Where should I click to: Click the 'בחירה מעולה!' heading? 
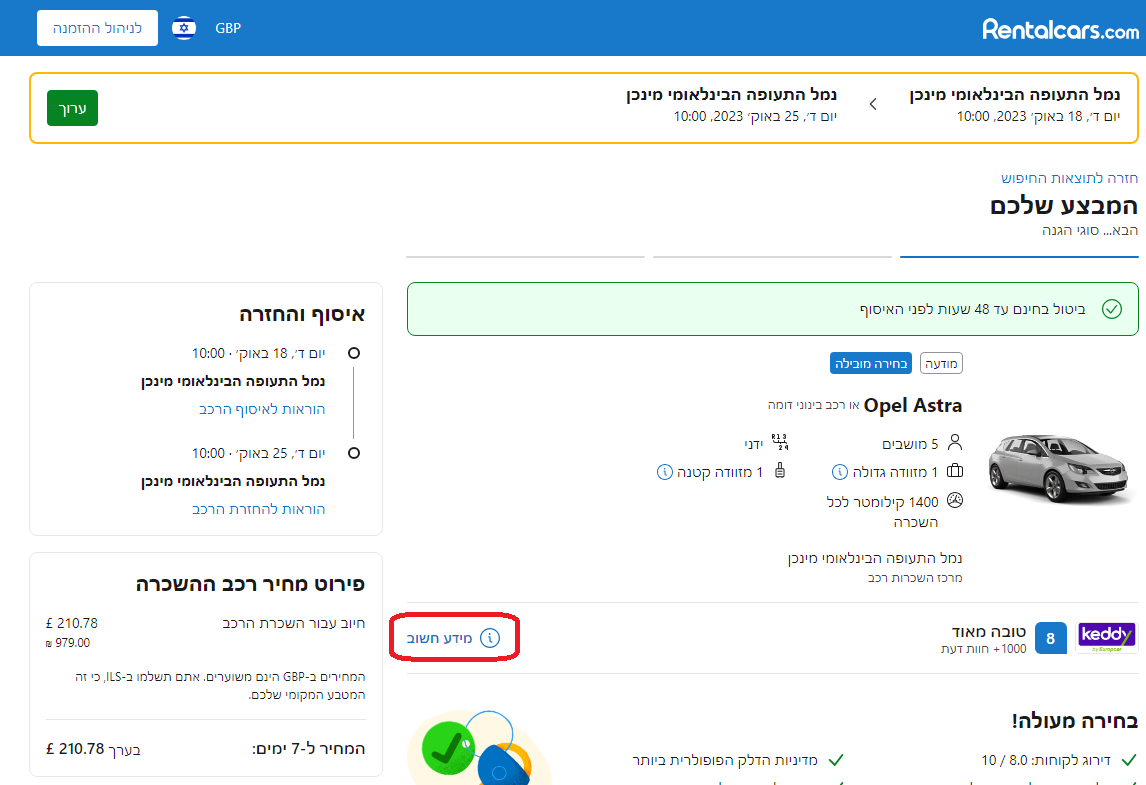[1075, 721]
